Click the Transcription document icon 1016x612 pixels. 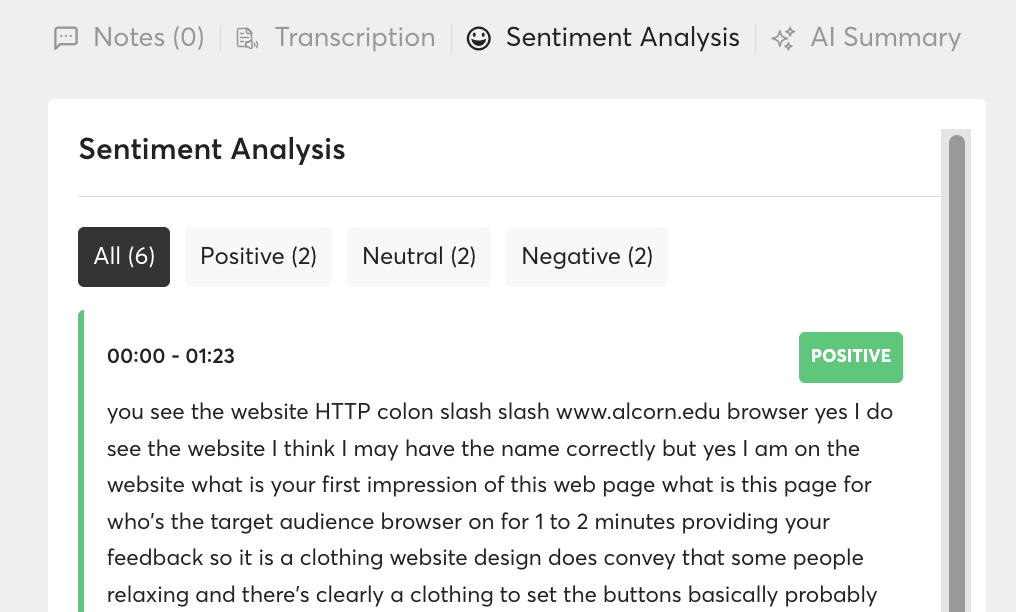(x=246, y=39)
